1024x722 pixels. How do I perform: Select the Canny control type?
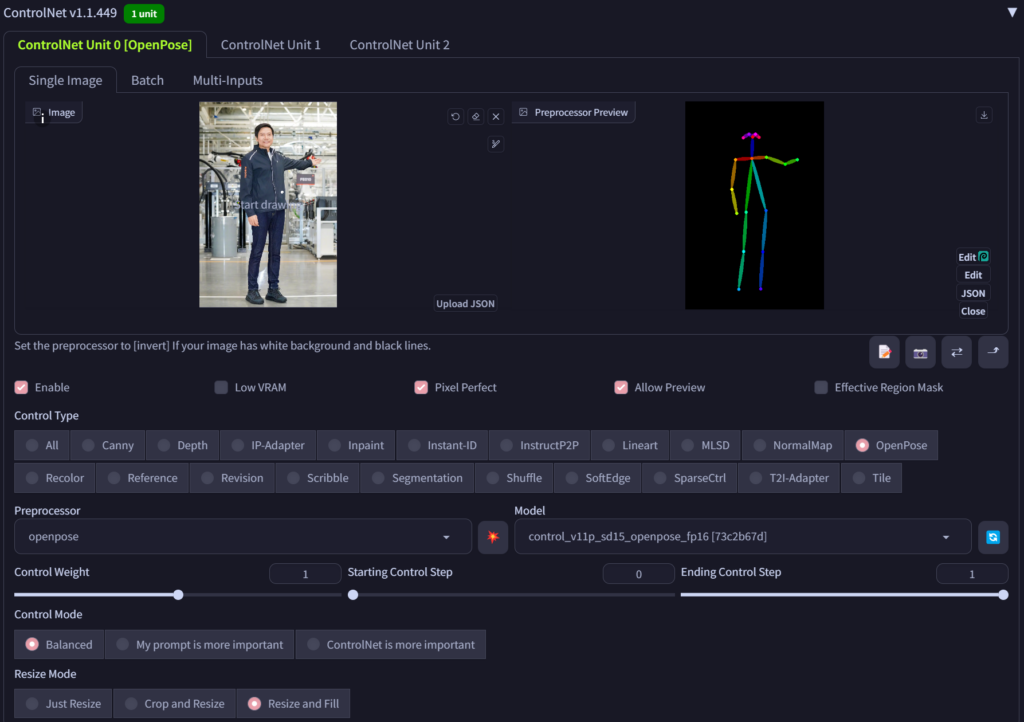click(108, 446)
